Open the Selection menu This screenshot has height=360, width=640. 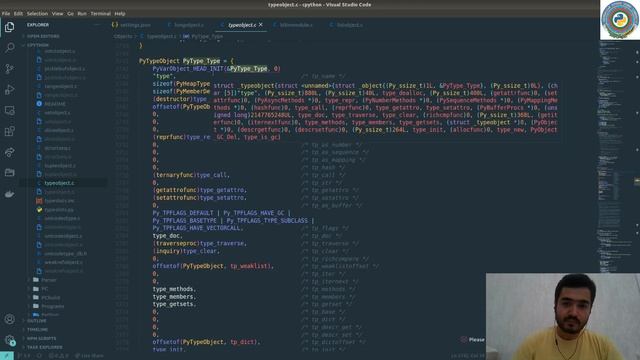tap(37, 13)
